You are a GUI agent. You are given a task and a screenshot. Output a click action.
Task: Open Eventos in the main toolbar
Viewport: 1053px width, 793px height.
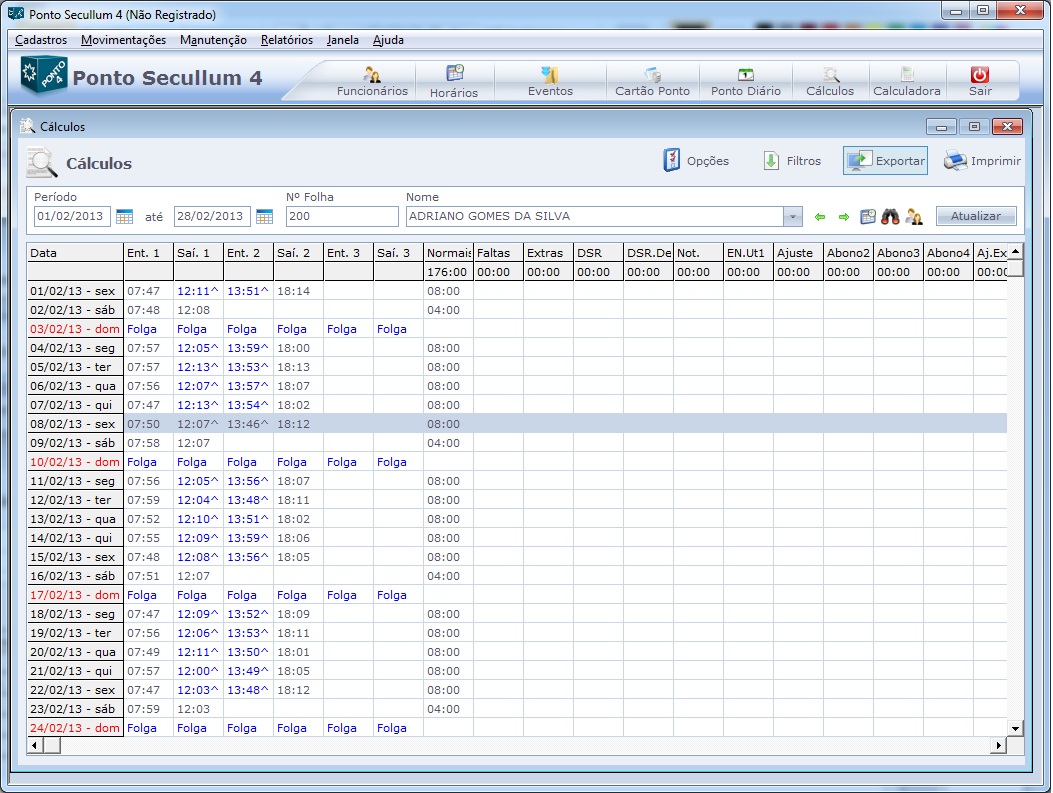coord(550,82)
